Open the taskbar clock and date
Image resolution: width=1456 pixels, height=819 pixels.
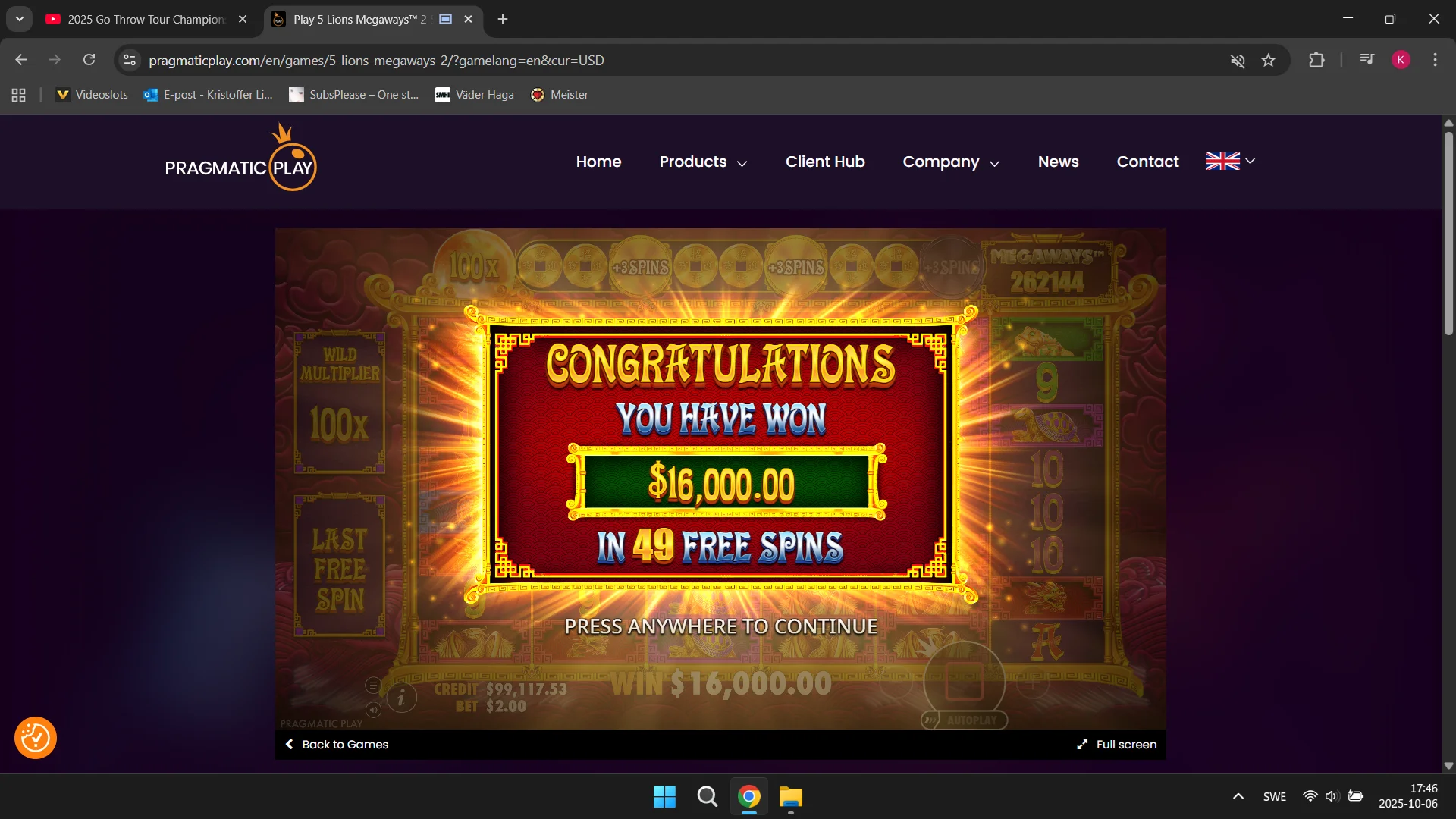1408,796
